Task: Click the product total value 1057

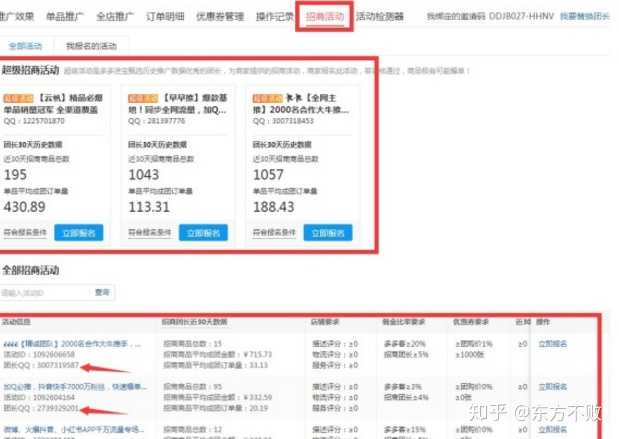Action: point(268,174)
